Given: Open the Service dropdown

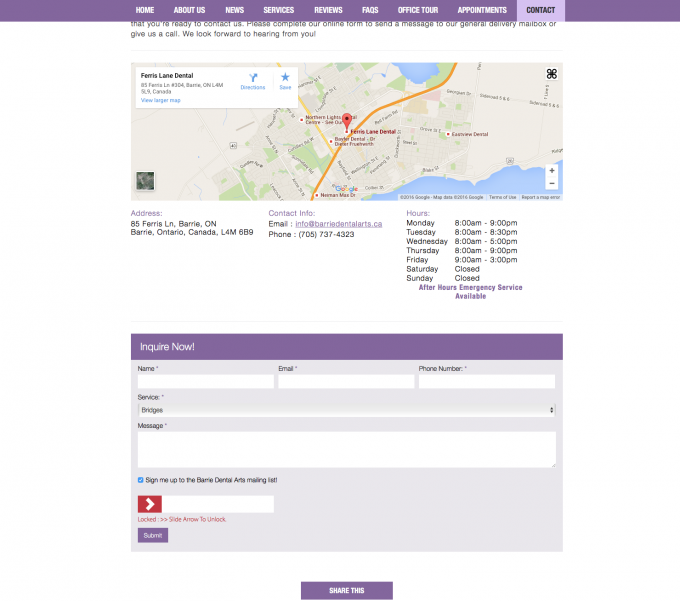Looking at the screenshot, I should pos(346,410).
